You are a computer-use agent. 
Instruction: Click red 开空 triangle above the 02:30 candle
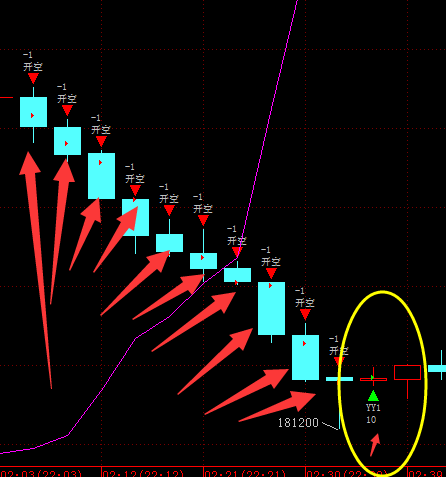[x=305, y=315]
